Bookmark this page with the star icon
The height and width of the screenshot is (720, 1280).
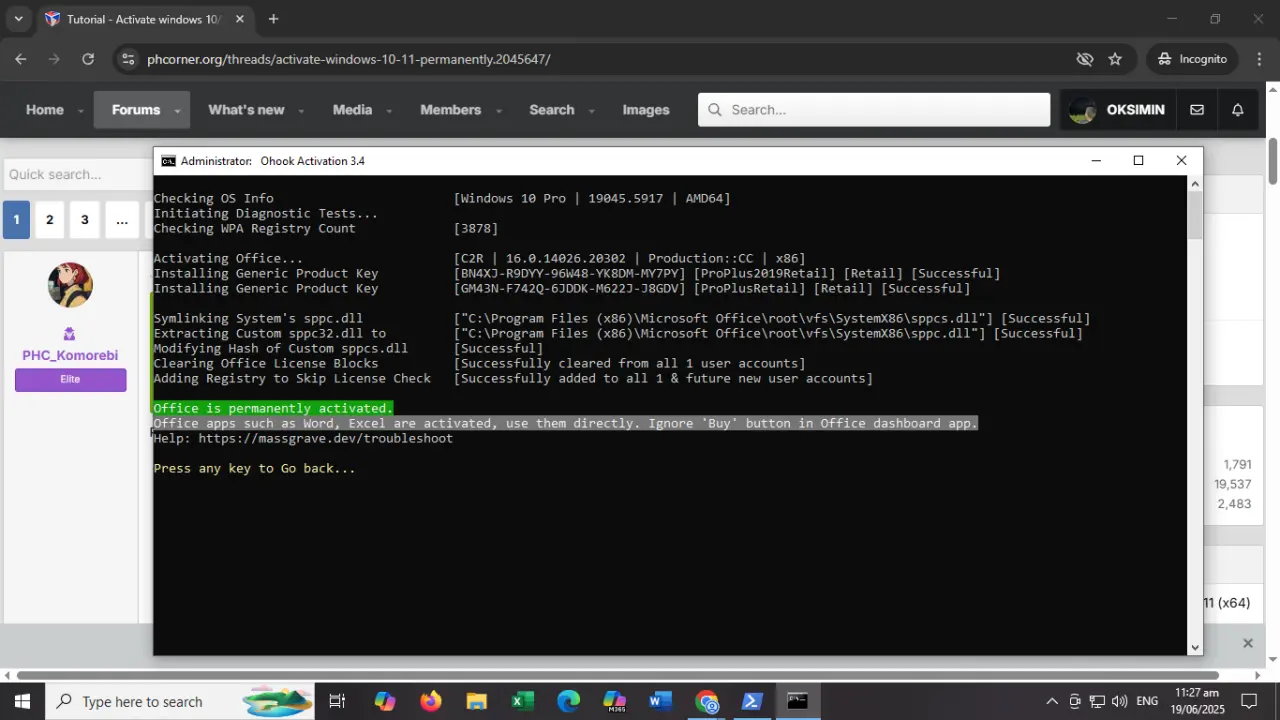pos(1115,59)
